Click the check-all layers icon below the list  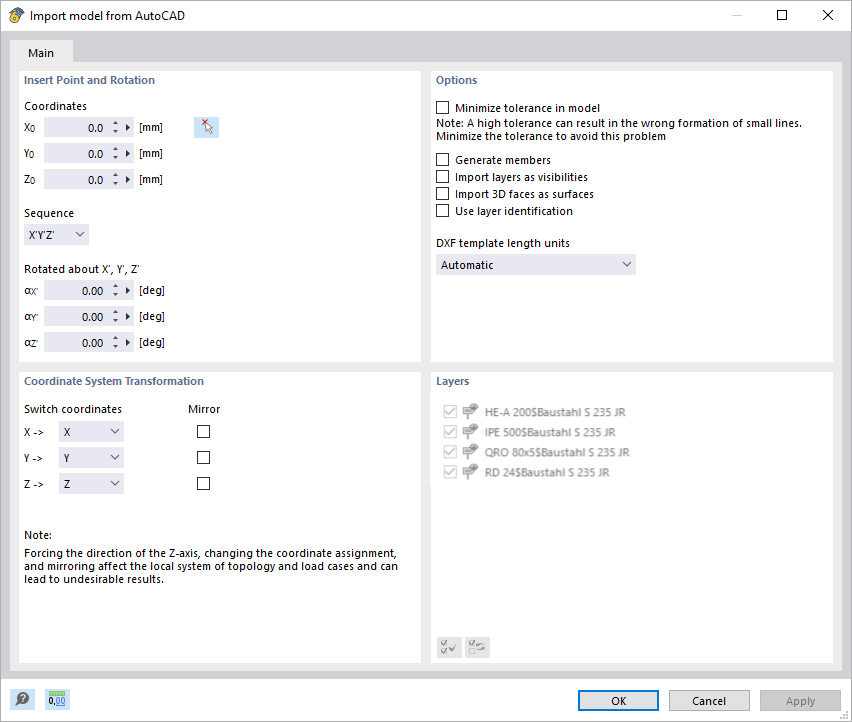pyautogui.click(x=448, y=647)
